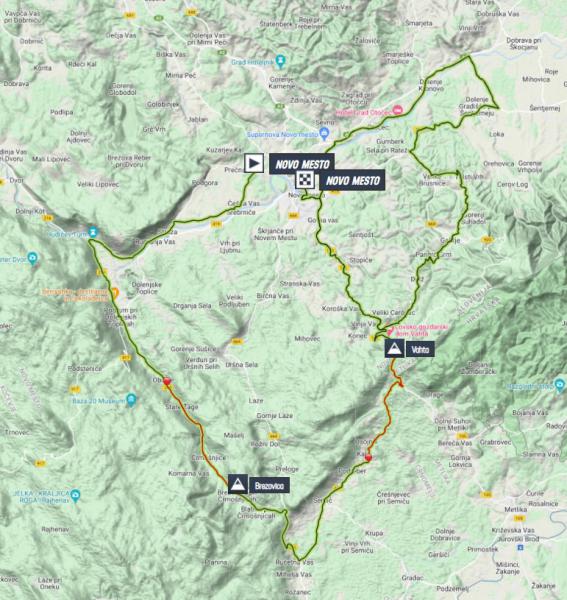
Task: Click the Baza 20 Museum pin
Action: pos(131,399)
